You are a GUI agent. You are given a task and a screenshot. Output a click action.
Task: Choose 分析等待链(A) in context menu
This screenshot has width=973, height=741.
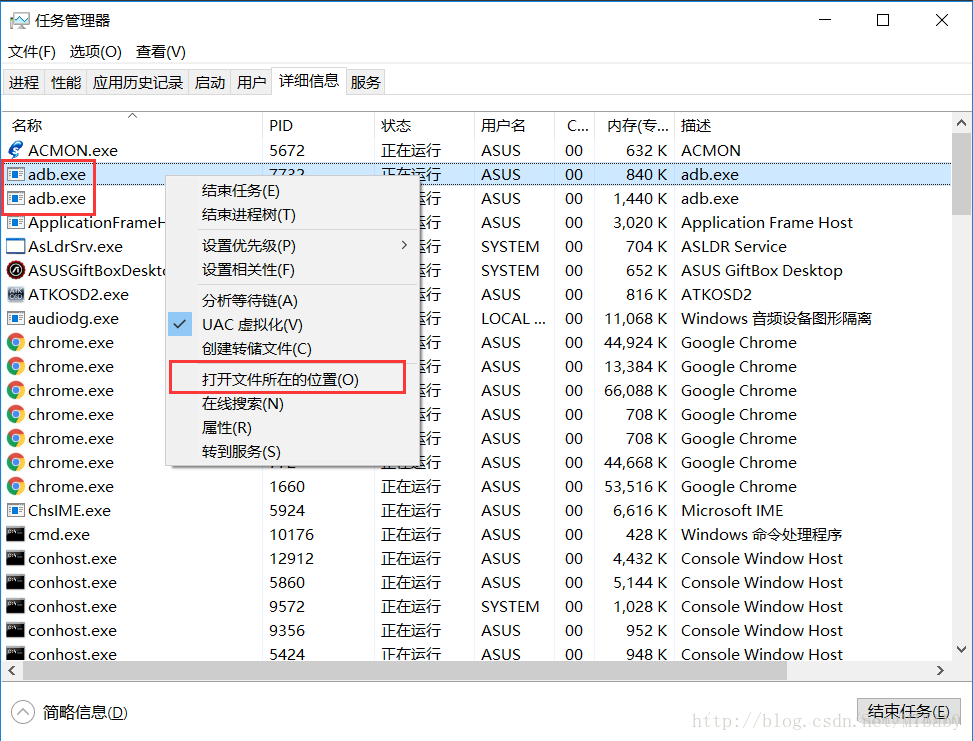pos(292,300)
